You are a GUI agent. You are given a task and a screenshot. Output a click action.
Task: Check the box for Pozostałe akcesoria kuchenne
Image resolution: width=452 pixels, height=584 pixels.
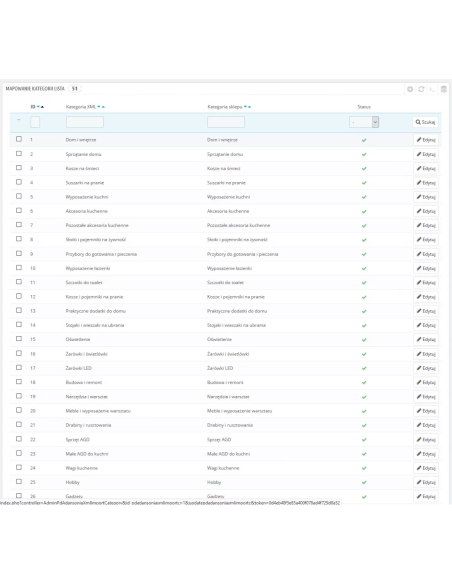coord(19,225)
